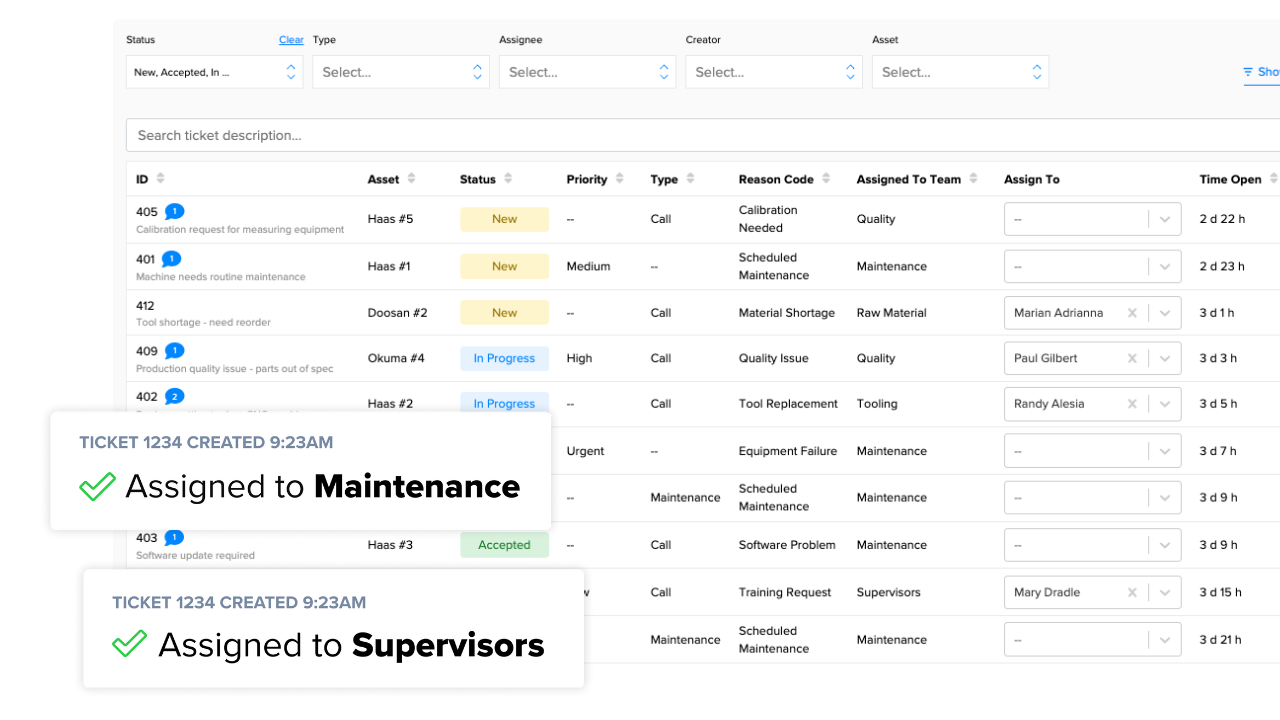1280x720 pixels.
Task: Click Assigned to Maintenance notification card
Action: click(300, 470)
